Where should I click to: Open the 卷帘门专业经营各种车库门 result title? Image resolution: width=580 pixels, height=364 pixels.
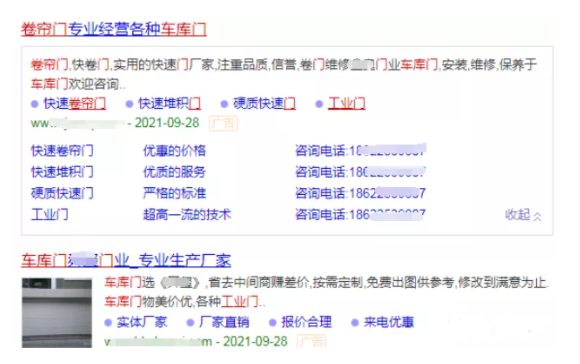(x=114, y=29)
